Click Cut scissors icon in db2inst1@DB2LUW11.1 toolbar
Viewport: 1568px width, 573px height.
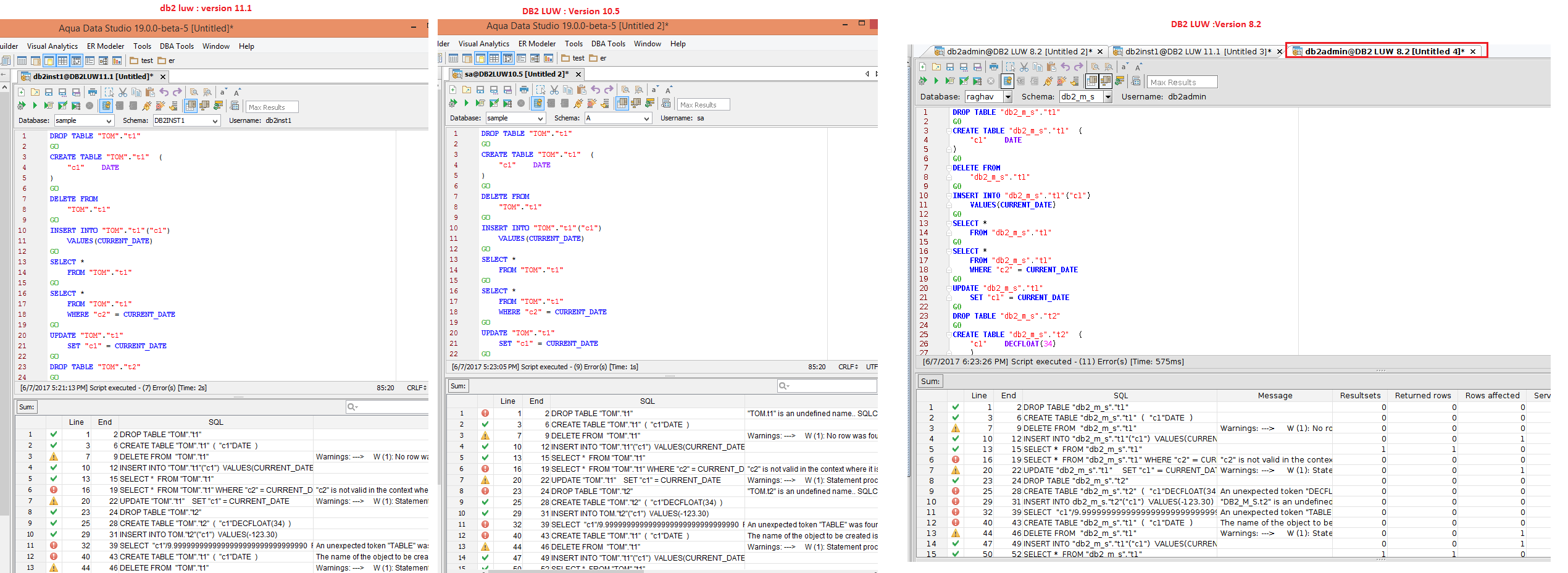click(x=122, y=93)
